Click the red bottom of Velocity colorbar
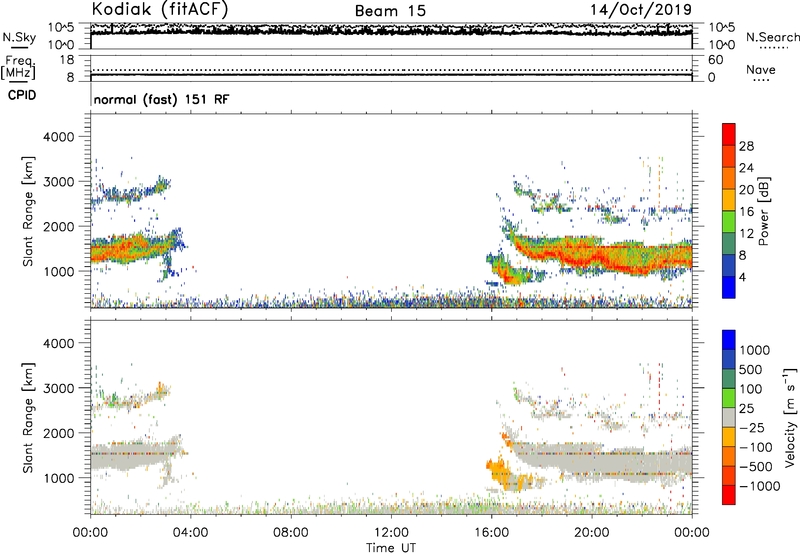 click(729, 495)
